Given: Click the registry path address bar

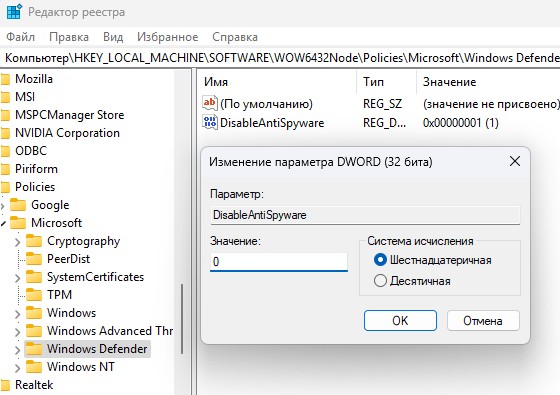Looking at the screenshot, I should point(280,58).
